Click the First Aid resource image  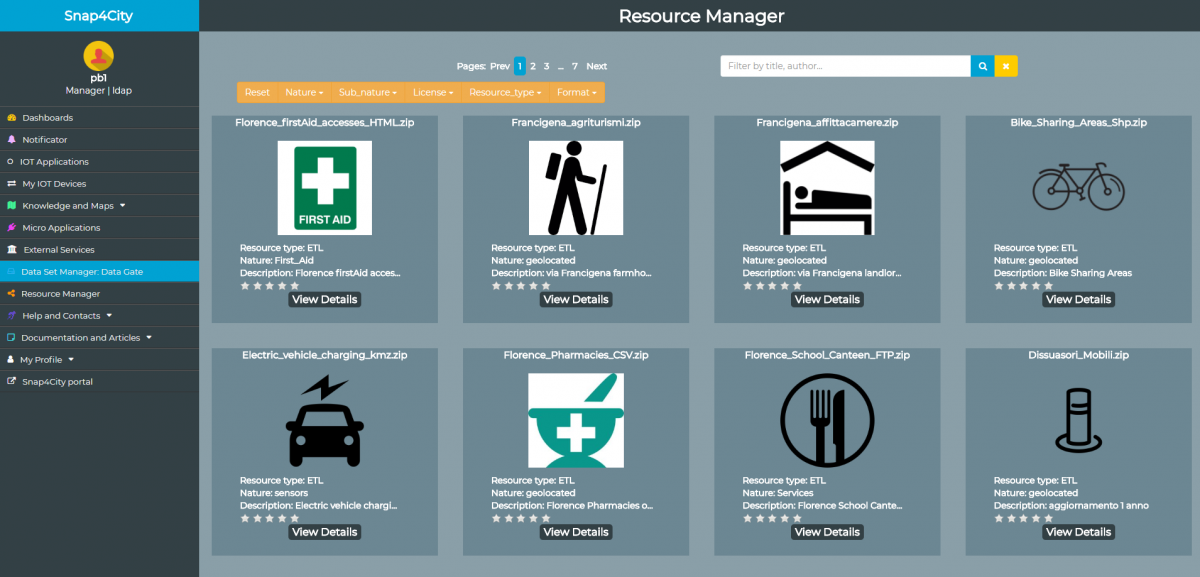[324, 188]
